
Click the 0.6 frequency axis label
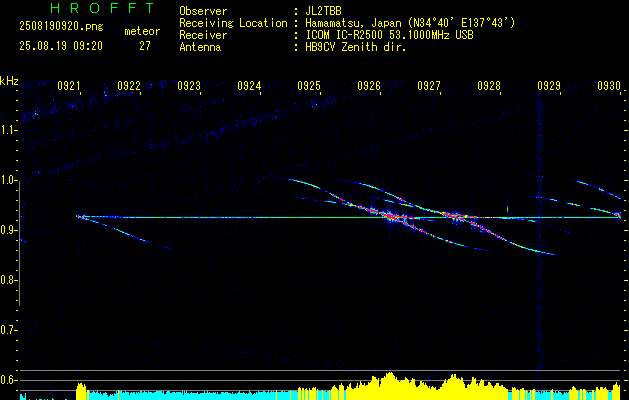8,380
